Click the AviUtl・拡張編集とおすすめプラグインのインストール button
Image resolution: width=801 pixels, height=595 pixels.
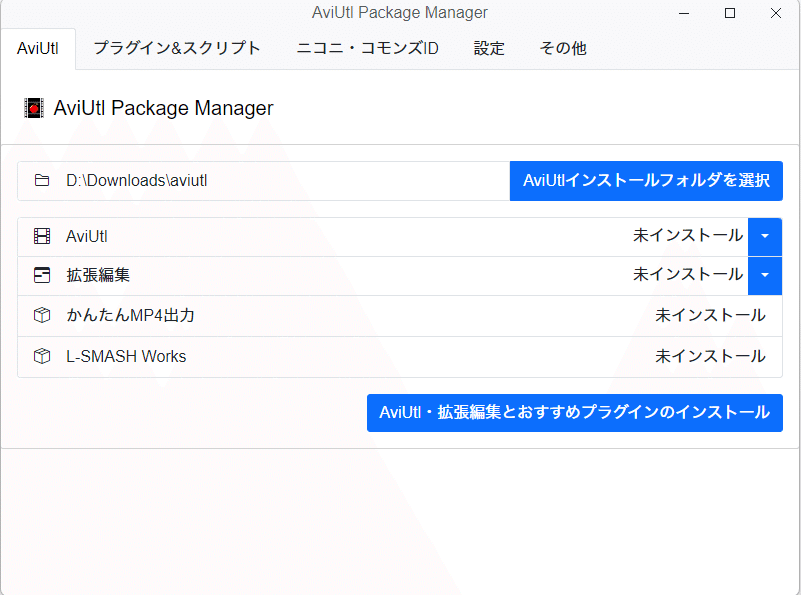575,413
